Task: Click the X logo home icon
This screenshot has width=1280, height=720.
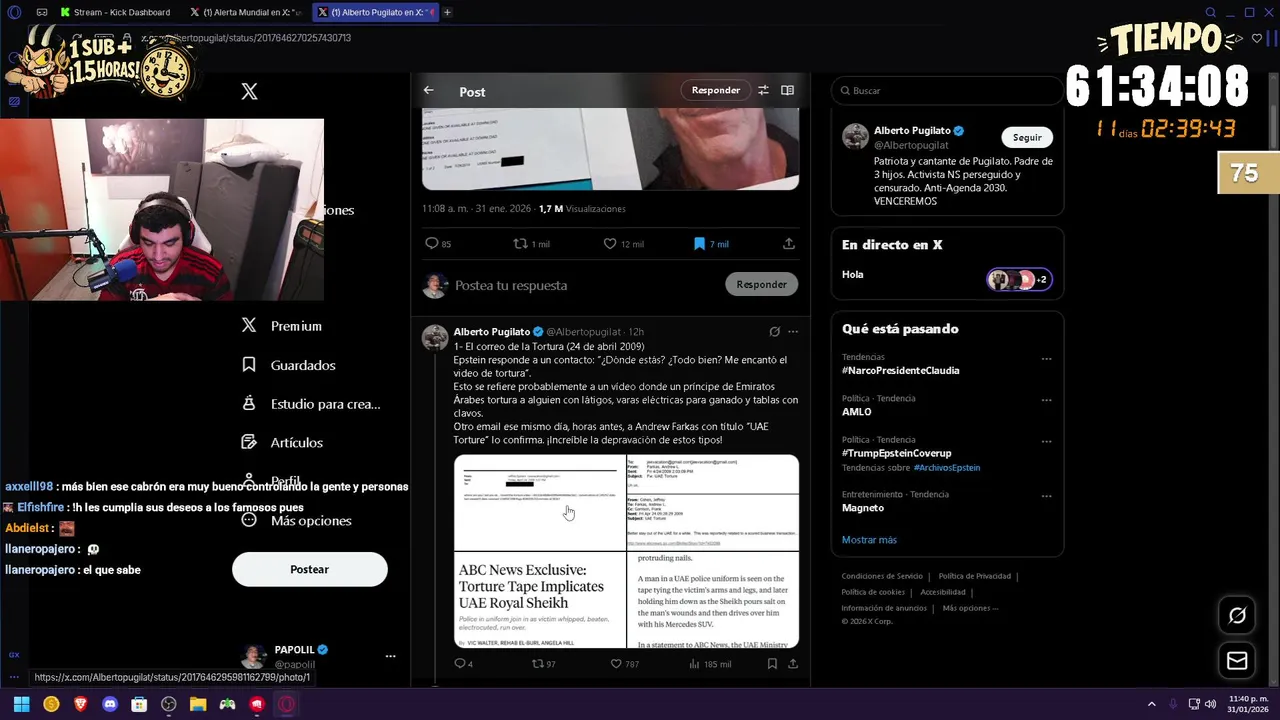Action: pos(249,91)
